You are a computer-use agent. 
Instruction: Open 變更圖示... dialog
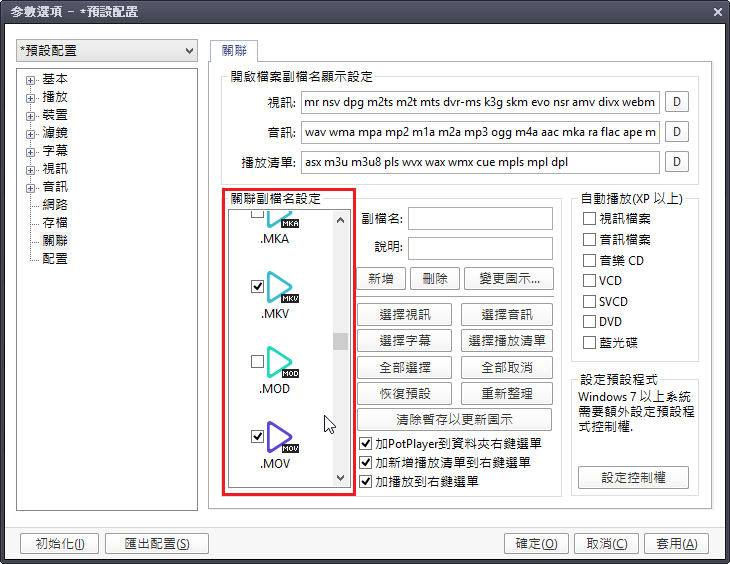(509, 279)
